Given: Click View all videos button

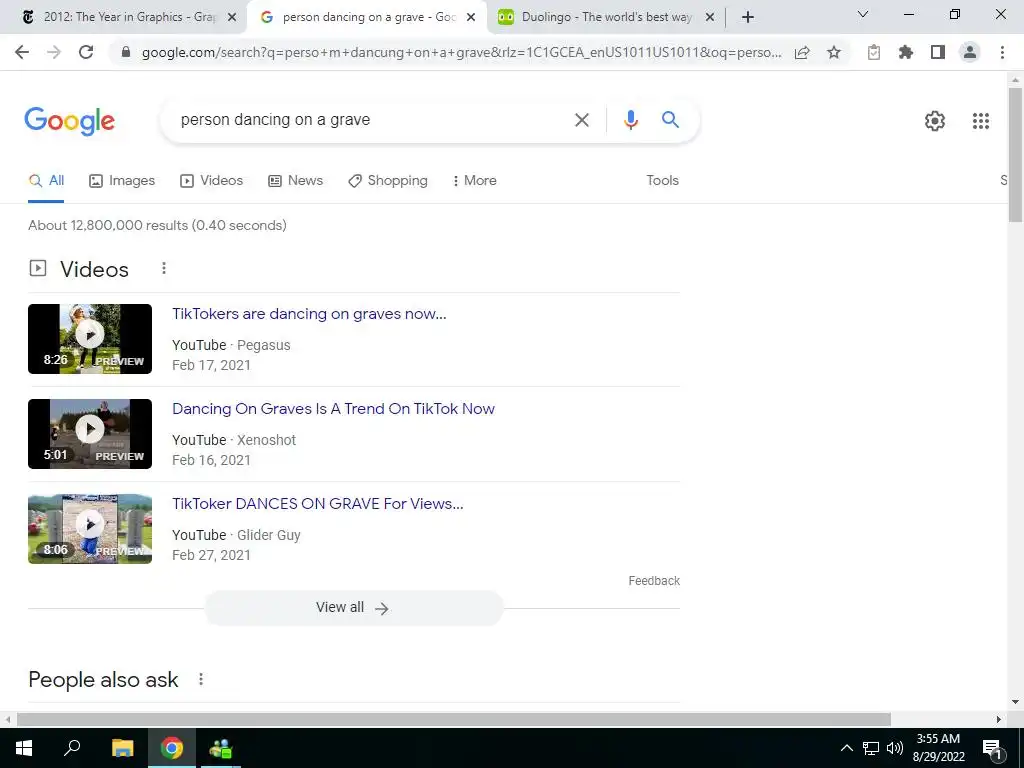Looking at the screenshot, I should pos(353,608).
